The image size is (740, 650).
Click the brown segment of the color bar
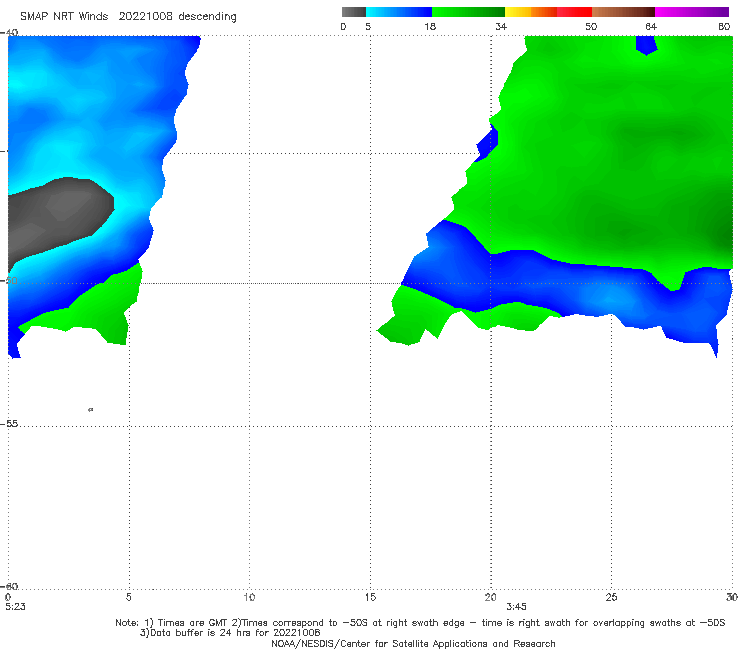coord(623,12)
